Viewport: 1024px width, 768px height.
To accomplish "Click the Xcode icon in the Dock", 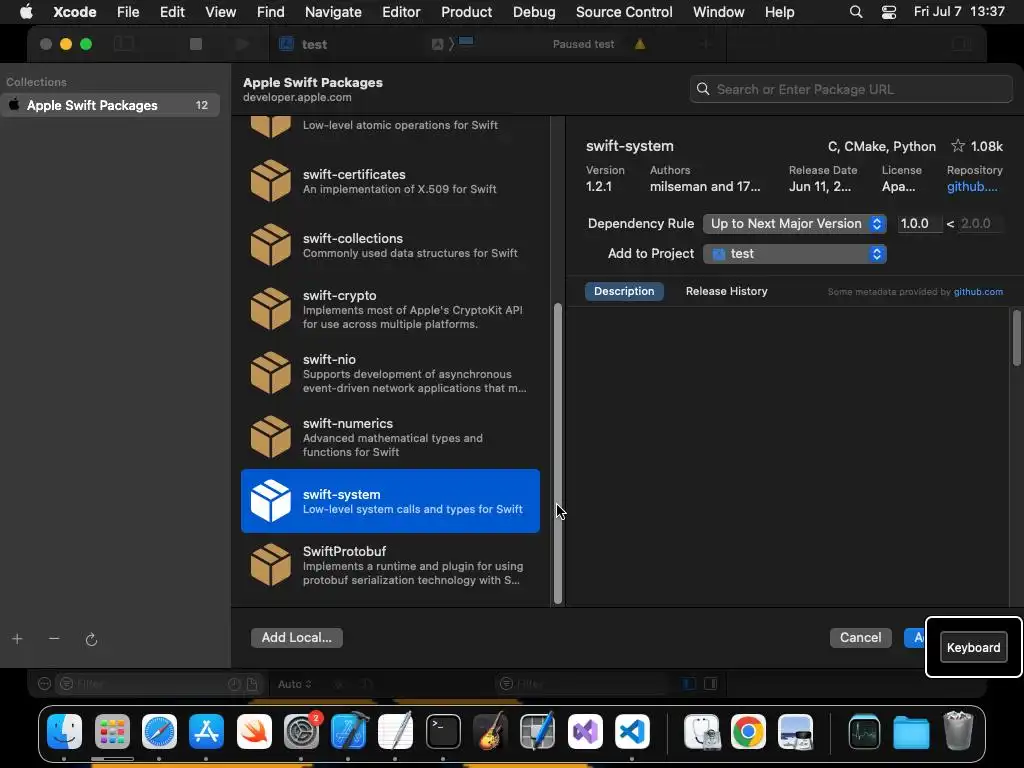I will click(x=349, y=731).
